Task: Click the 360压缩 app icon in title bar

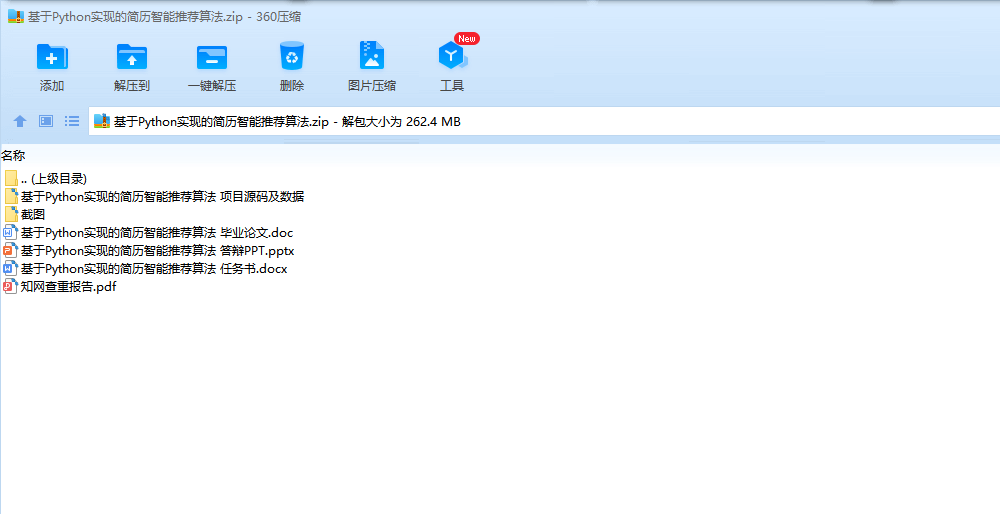Action: (x=16, y=17)
